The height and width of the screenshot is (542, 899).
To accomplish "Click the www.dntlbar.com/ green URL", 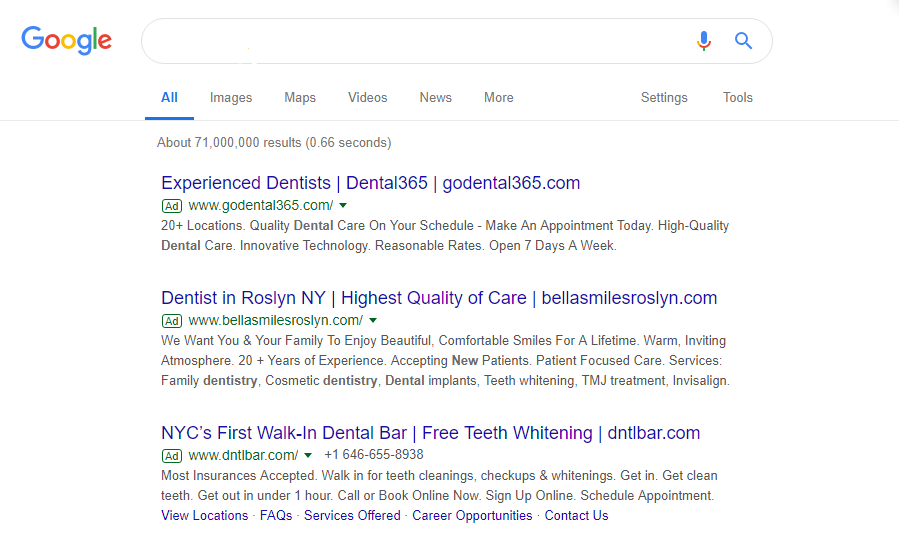I will (x=243, y=455).
